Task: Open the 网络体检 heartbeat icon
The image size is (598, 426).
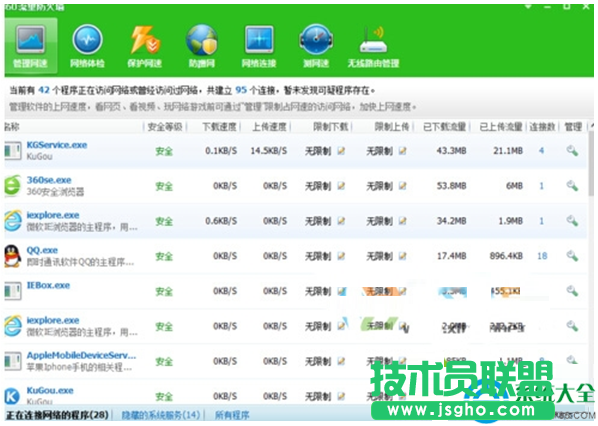Action: pos(87,40)
